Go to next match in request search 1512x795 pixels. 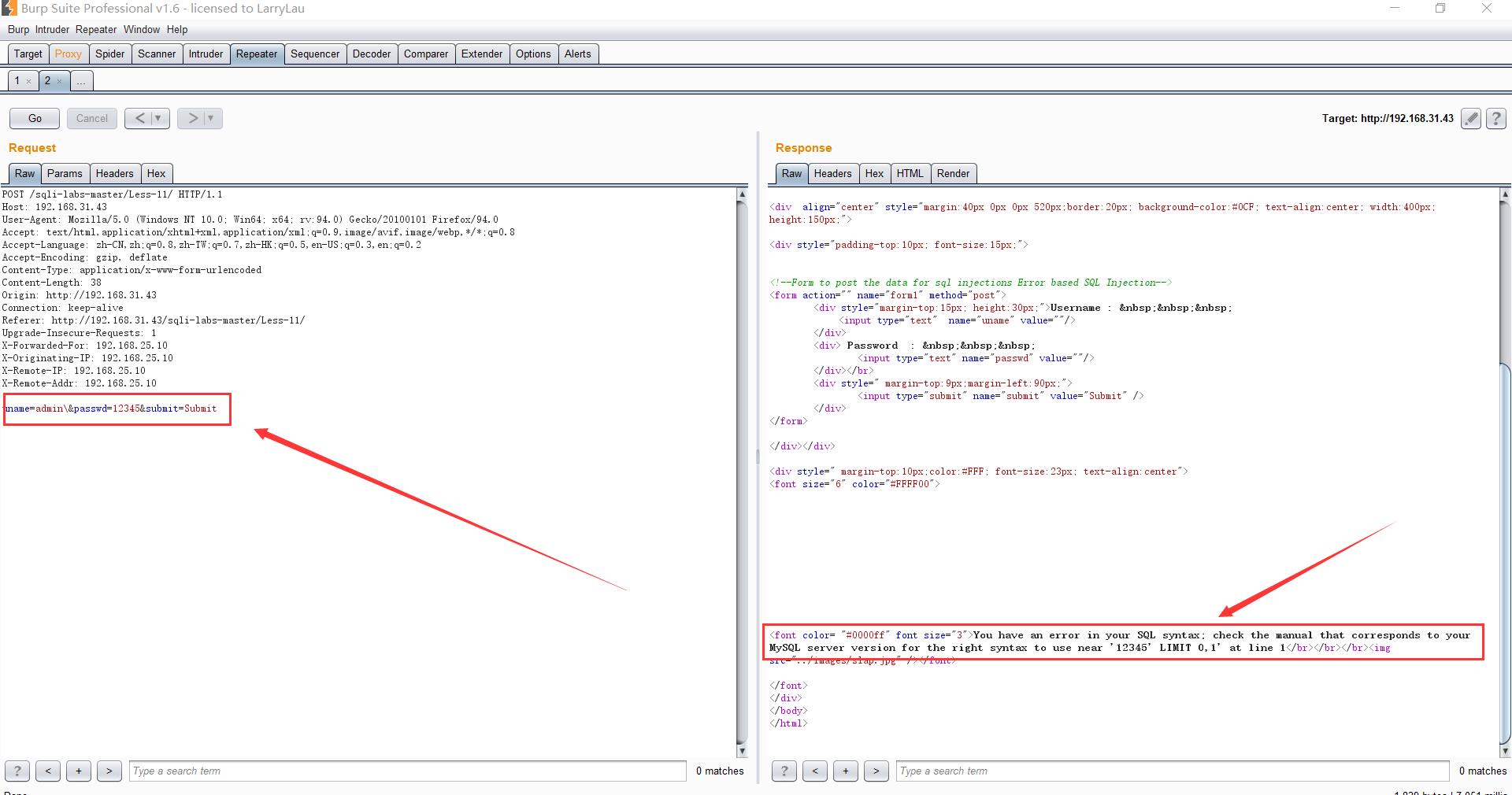(x=109, y=771)
